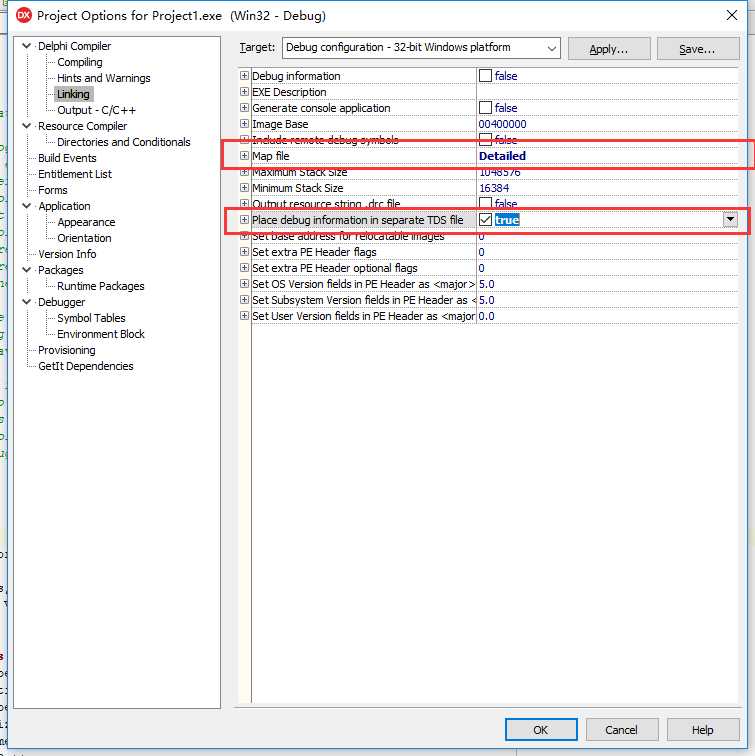
Task: Select Symbol Tables under Debugger
Action: tap(91, 318)
